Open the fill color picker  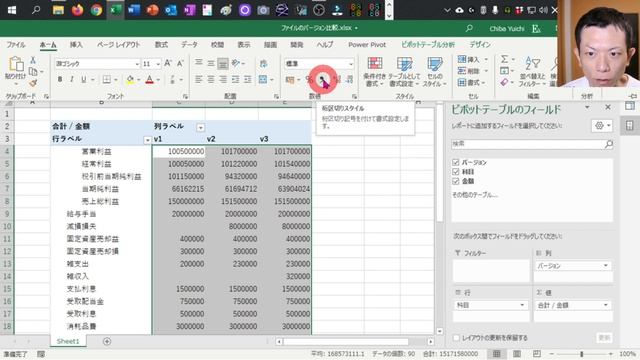[138, 80]
